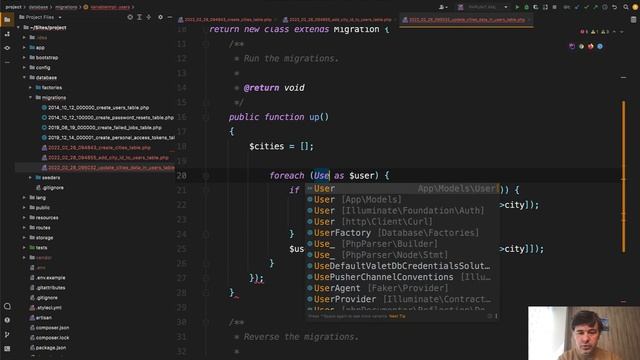
Task: Collapse the database folder
Action: [x=24, y=78]
